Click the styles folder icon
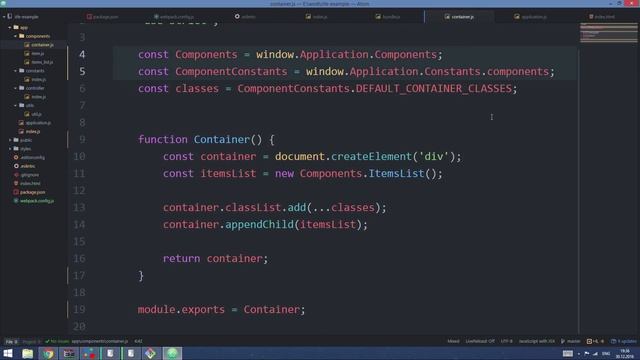The width and height of the screenshot is (640, 360). [16, 149]
